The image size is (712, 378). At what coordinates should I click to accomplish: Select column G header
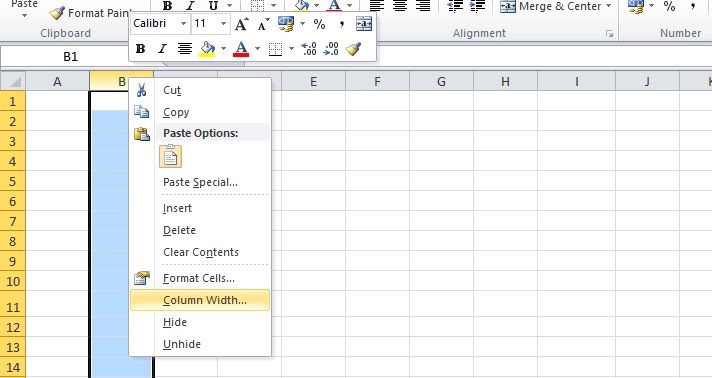point(441,81)
